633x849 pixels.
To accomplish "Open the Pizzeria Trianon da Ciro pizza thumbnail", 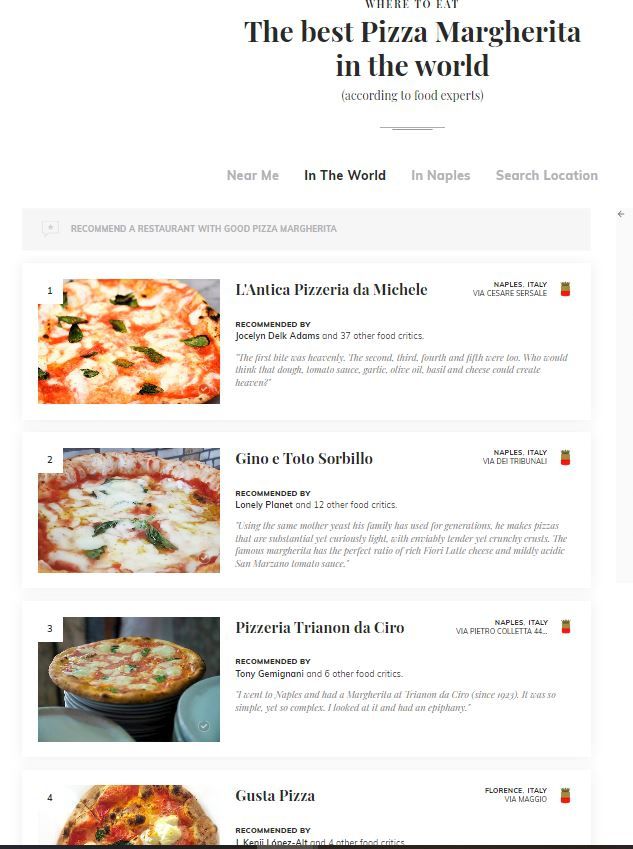I will pyautogui.click(x=129, y=679).
